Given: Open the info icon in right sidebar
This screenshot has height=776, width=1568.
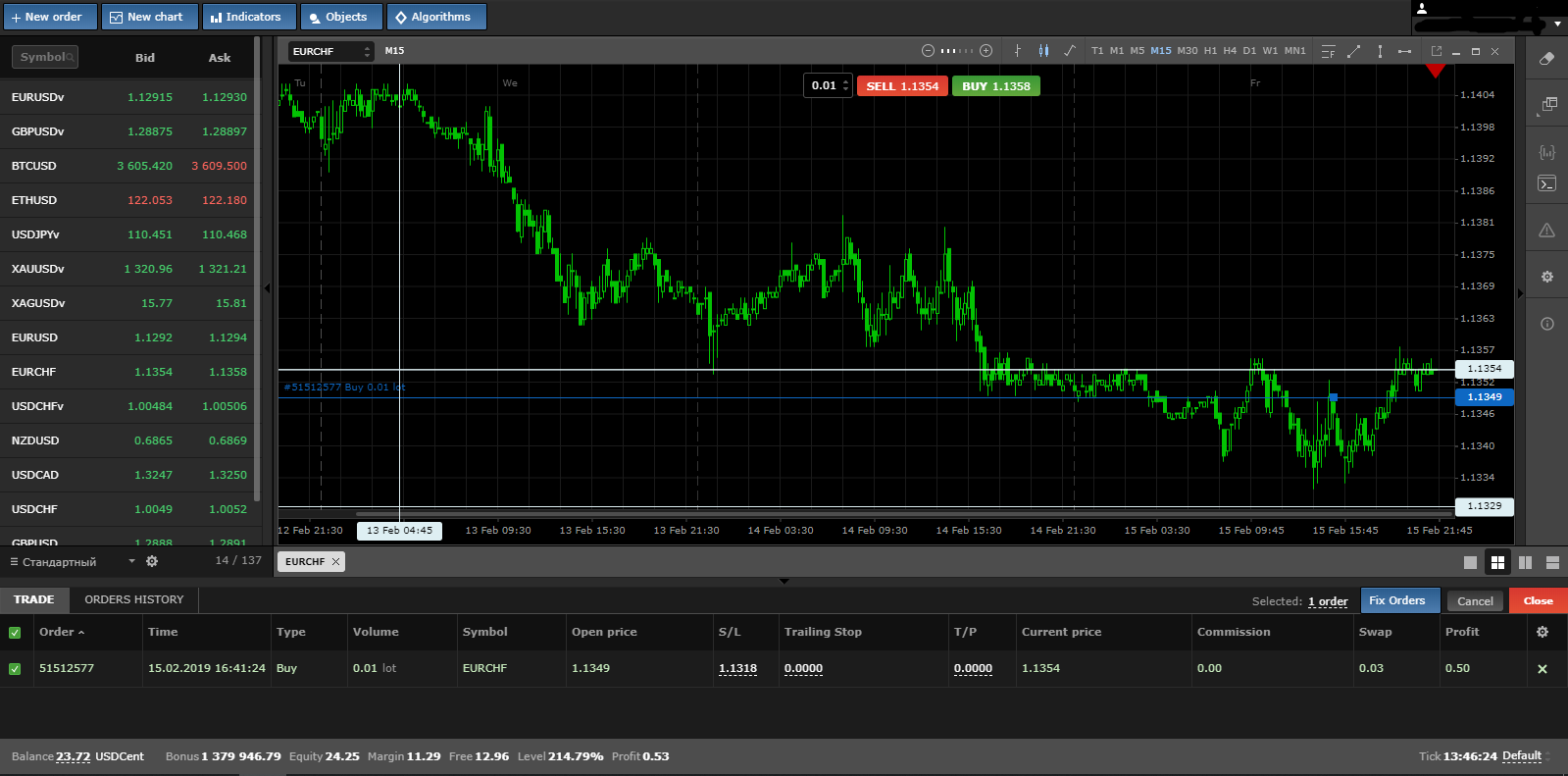Looking at the screenshot, I should coord(1547,324).
